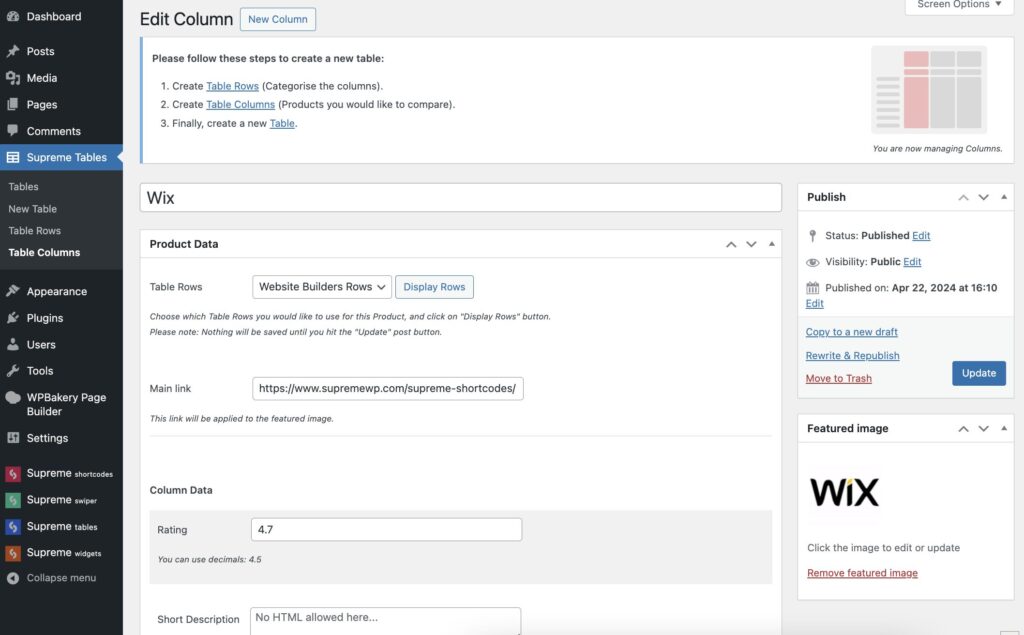Click the Dashboard gauge icon
This screenshot has height=635, width=1024.
[x=12, y=16]
